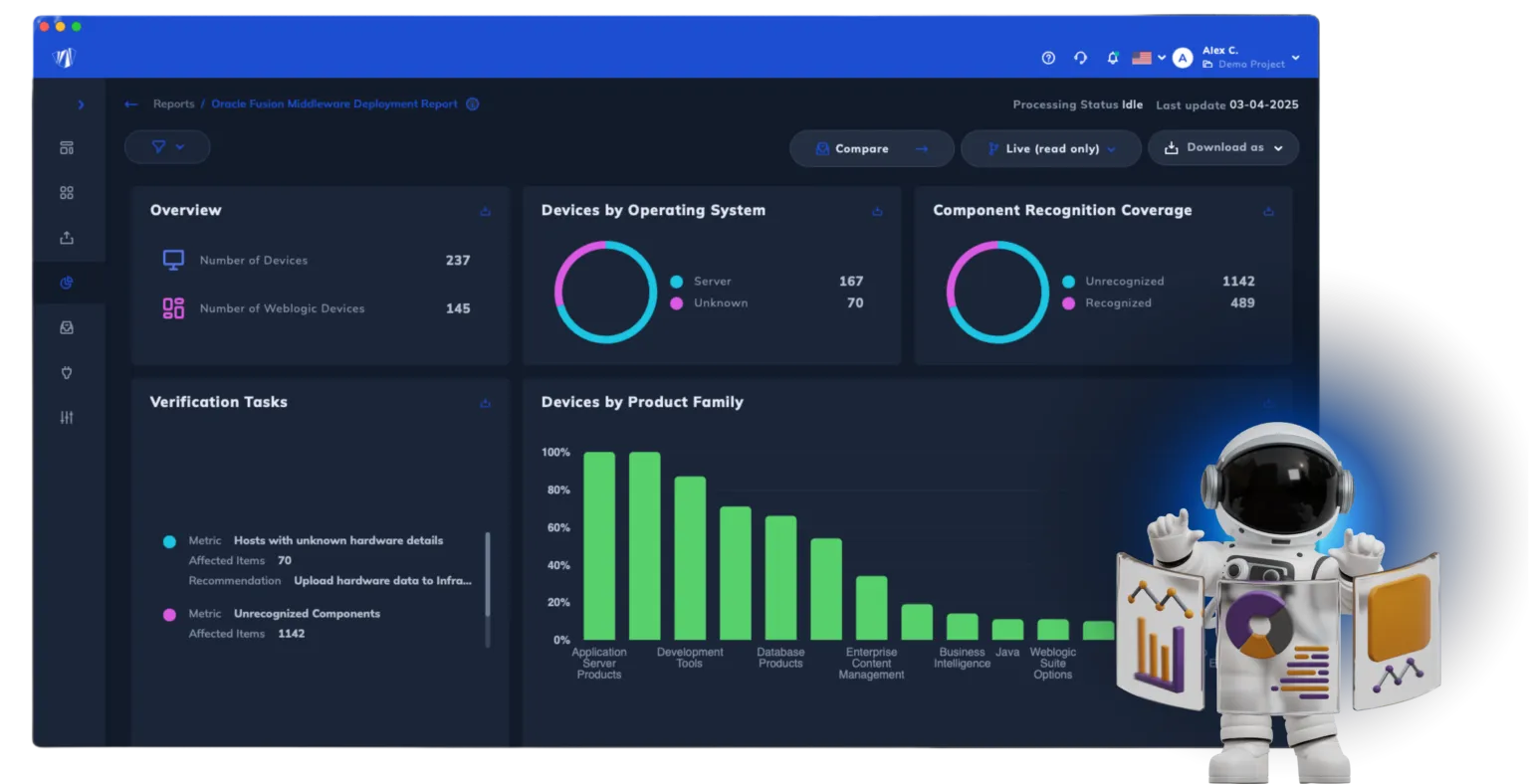Click the last update date 03-04-2025

(x=1264, y=104)
